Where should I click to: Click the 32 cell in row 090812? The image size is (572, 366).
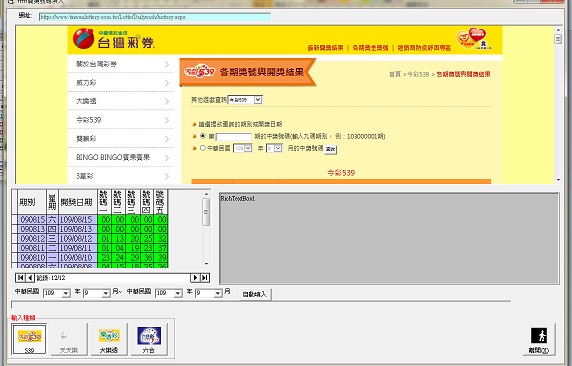(161, 238)
